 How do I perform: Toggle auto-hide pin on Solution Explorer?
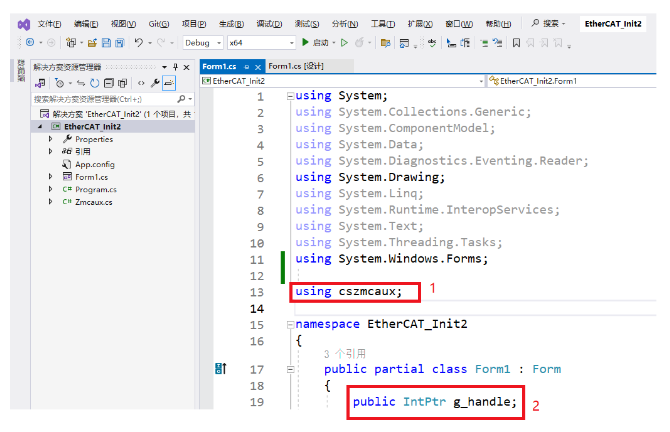click(175, 67)
